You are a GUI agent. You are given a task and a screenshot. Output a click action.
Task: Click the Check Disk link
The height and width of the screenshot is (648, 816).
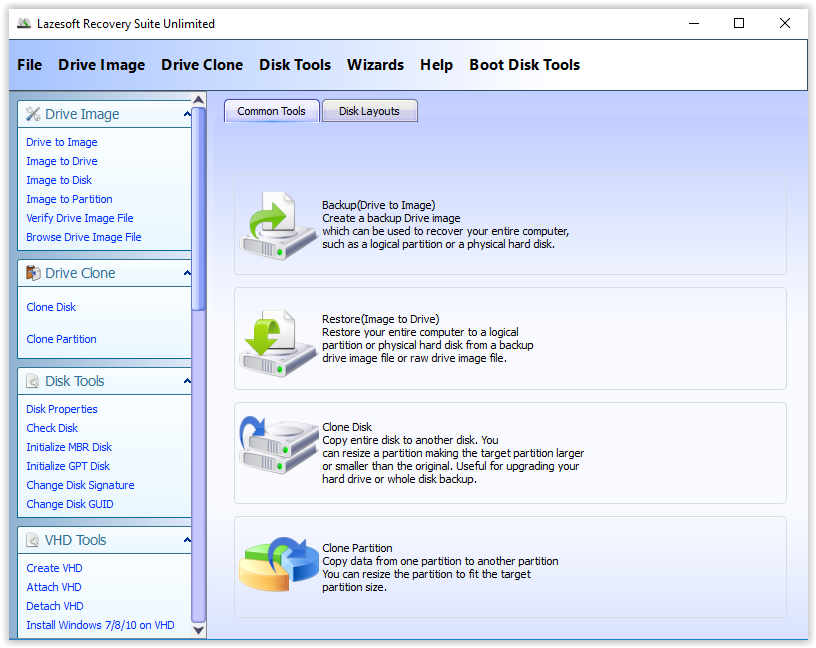52,428
